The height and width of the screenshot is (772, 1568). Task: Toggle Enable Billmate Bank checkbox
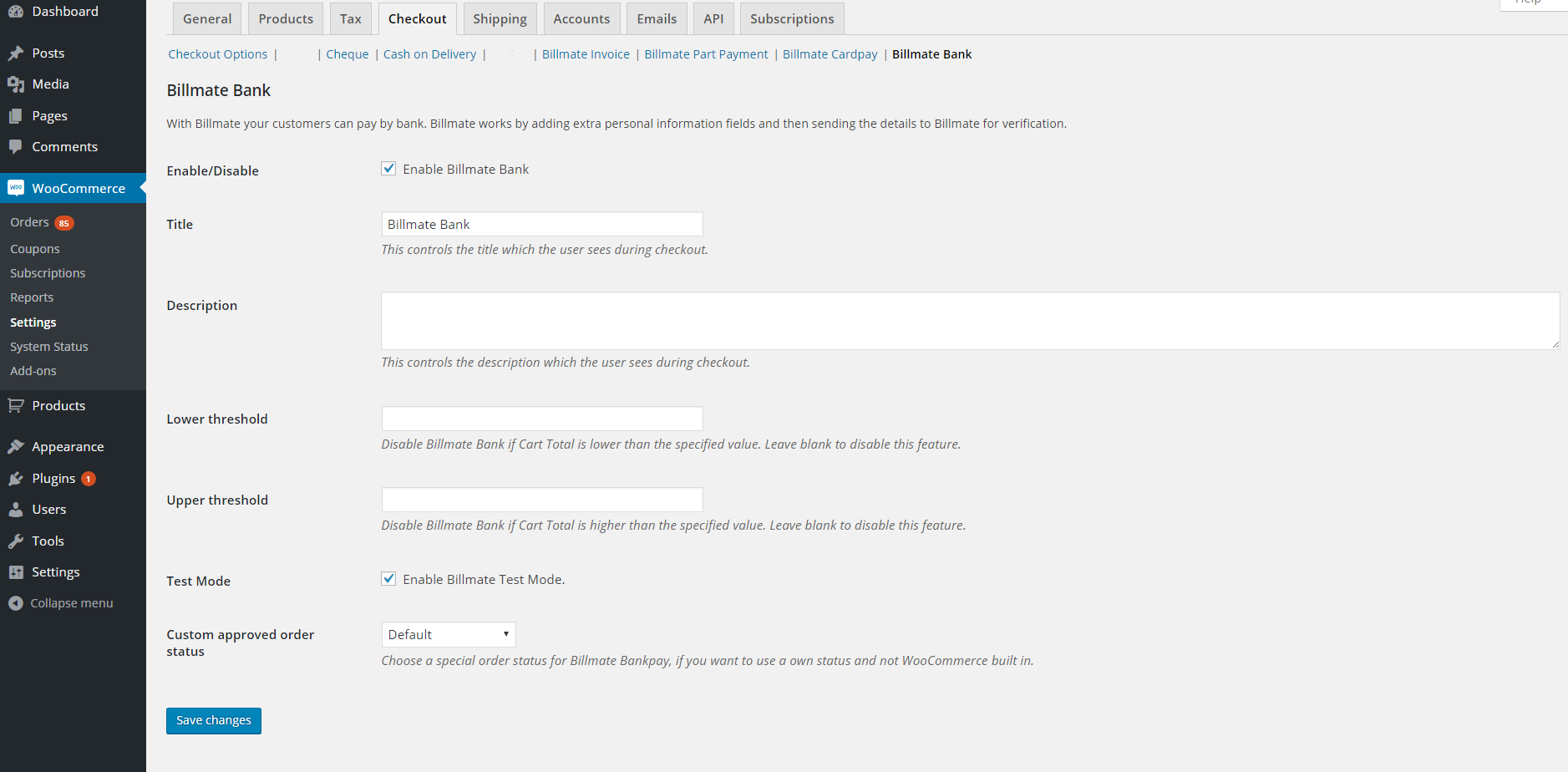pyautogui.click(x=388, y=169)
